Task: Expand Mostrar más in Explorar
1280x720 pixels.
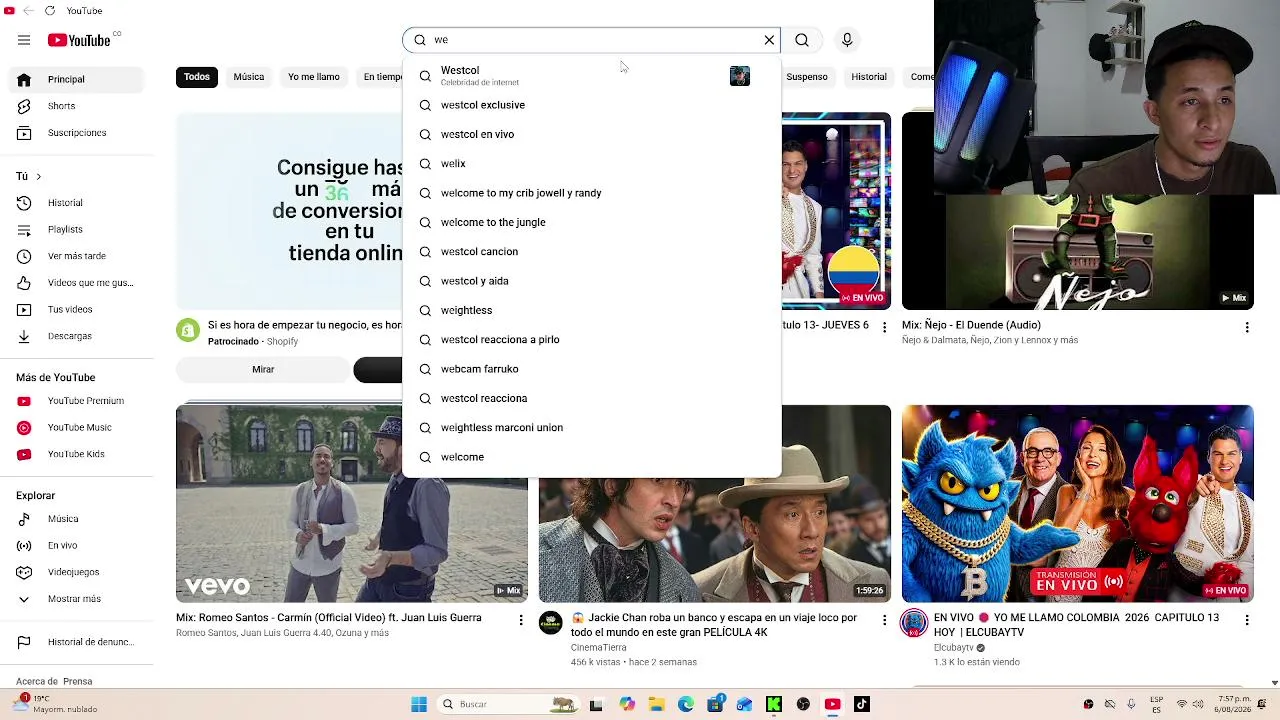Action: [77, 599]
